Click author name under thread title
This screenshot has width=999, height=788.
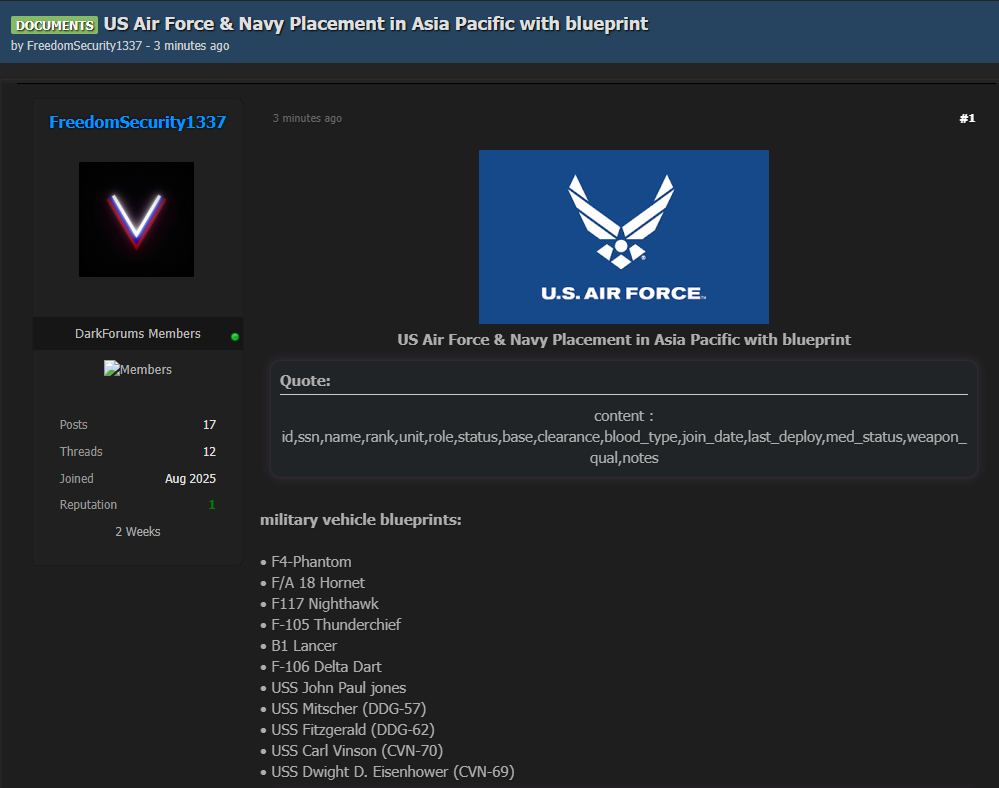coord(84,46)
